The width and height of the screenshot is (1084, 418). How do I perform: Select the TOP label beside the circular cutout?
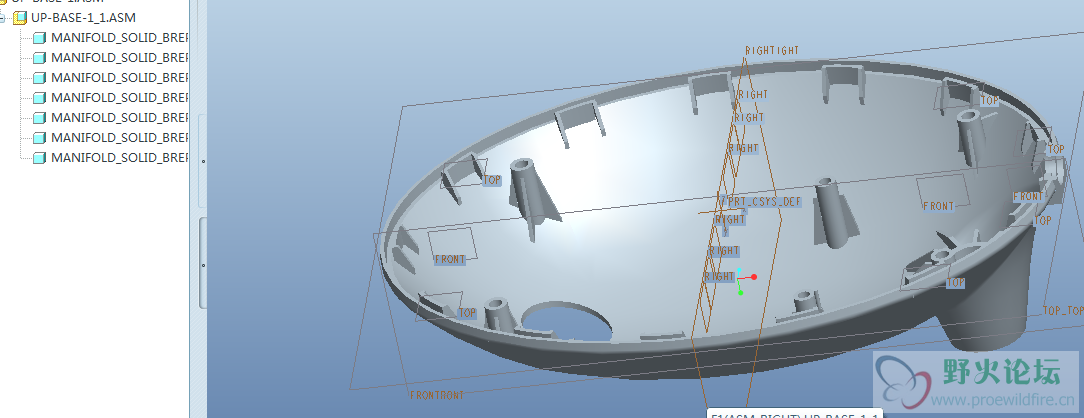pyautogui.click(x=467, y=313)
